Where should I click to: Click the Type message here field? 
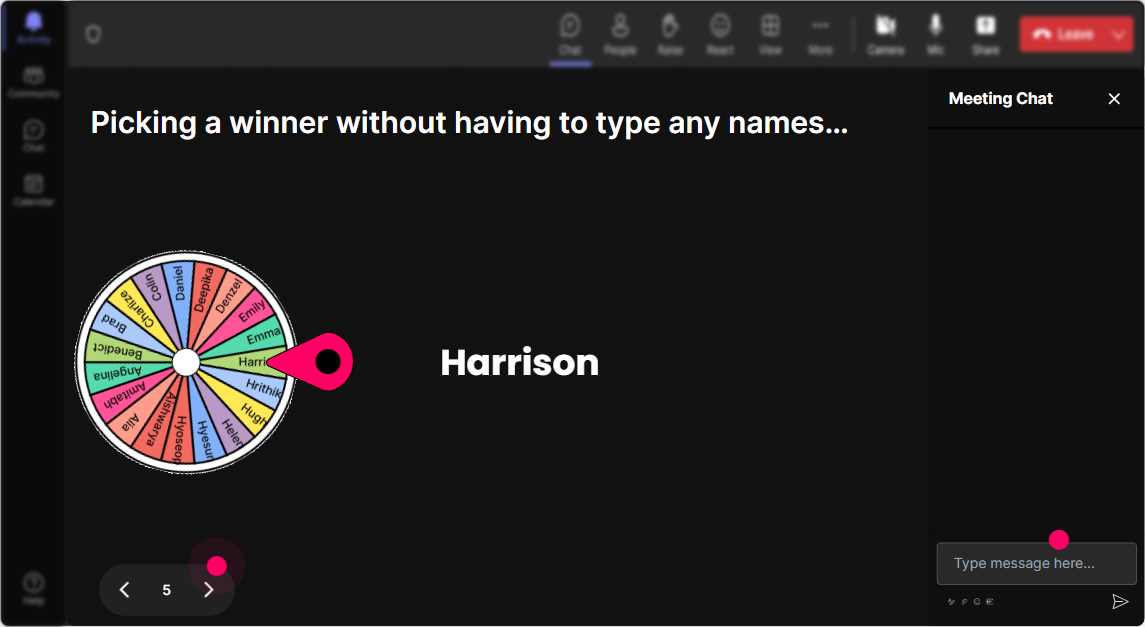click(1036, 563)
